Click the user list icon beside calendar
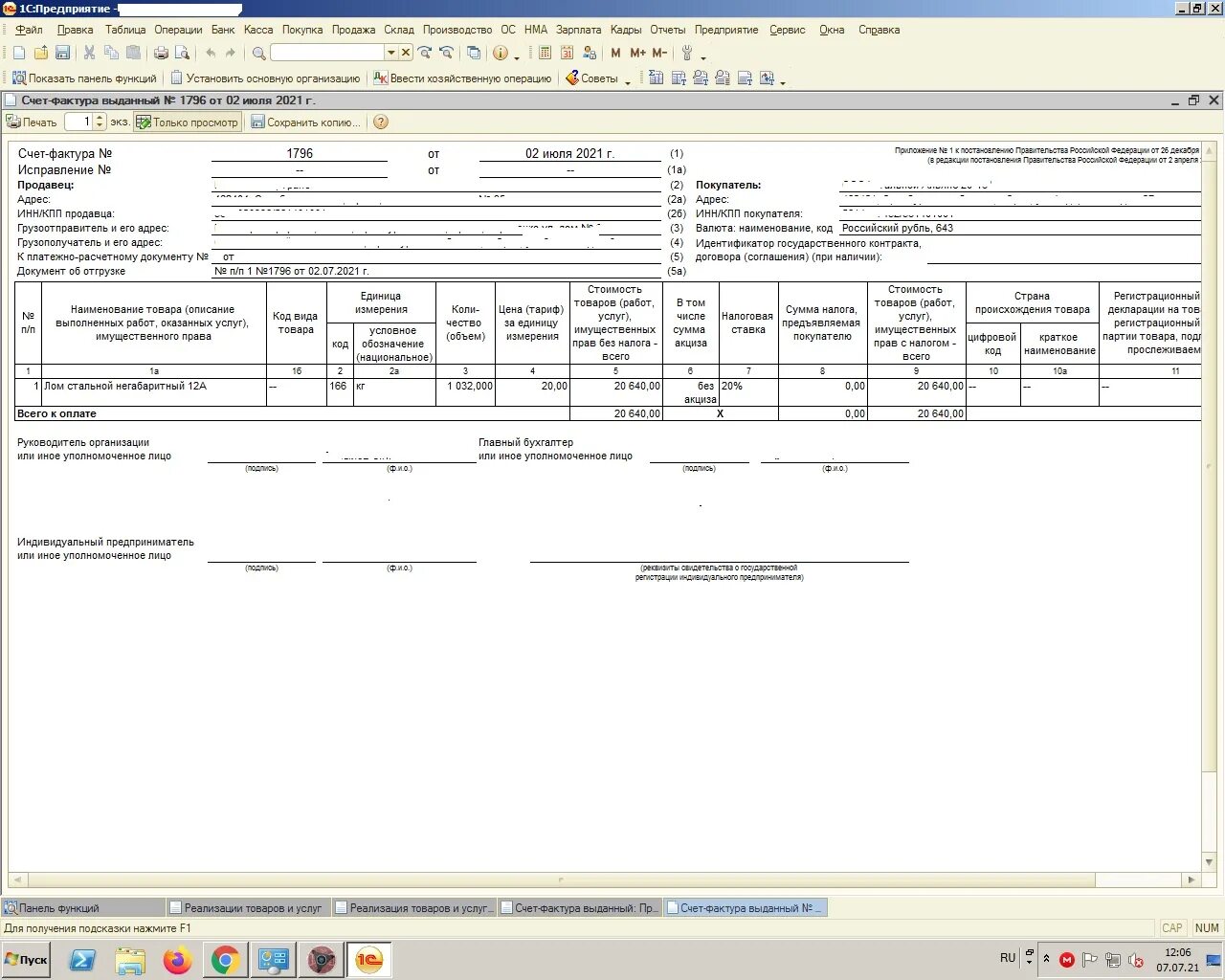 tap(589, 54)
